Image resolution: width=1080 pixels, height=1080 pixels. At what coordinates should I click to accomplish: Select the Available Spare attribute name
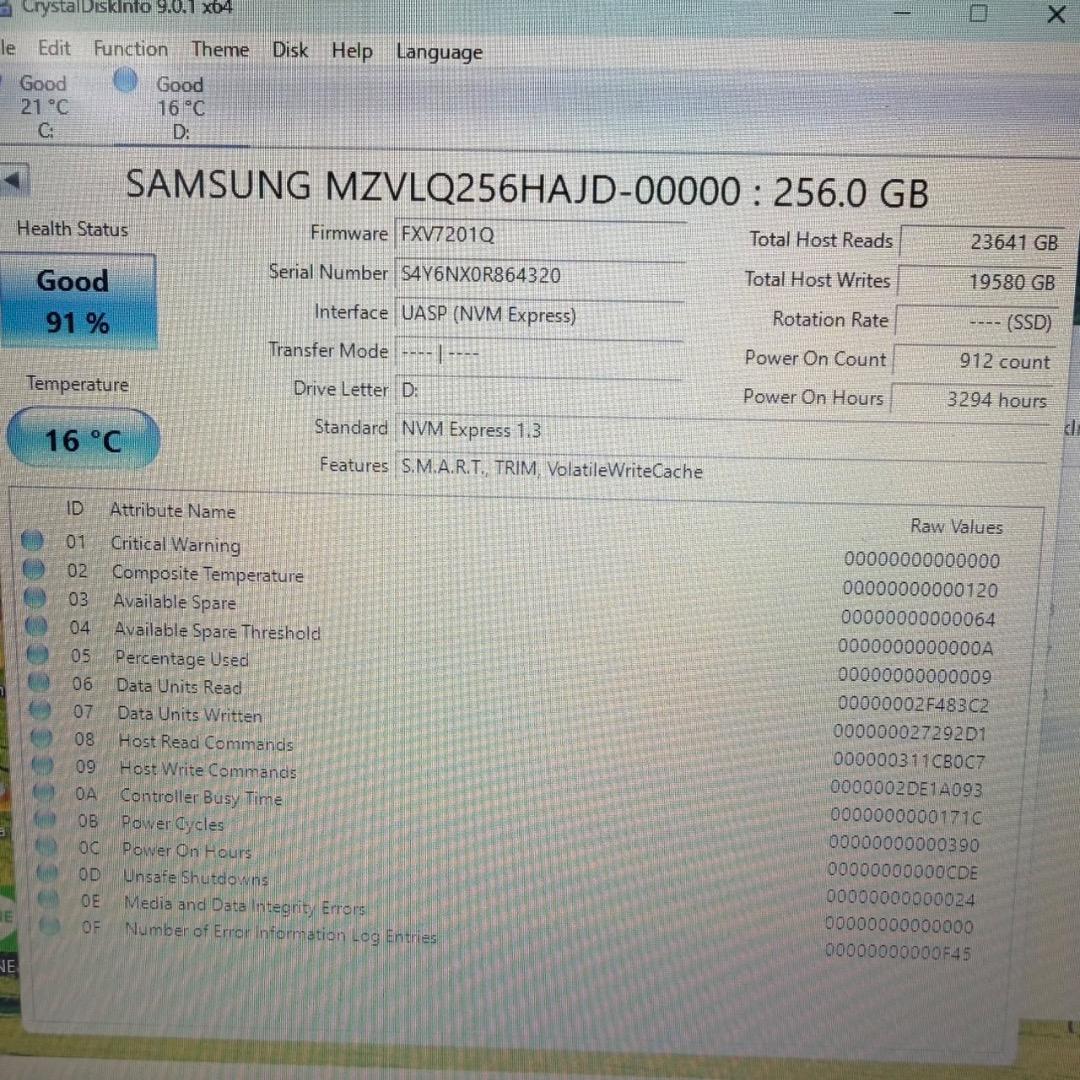coord(175,602)
